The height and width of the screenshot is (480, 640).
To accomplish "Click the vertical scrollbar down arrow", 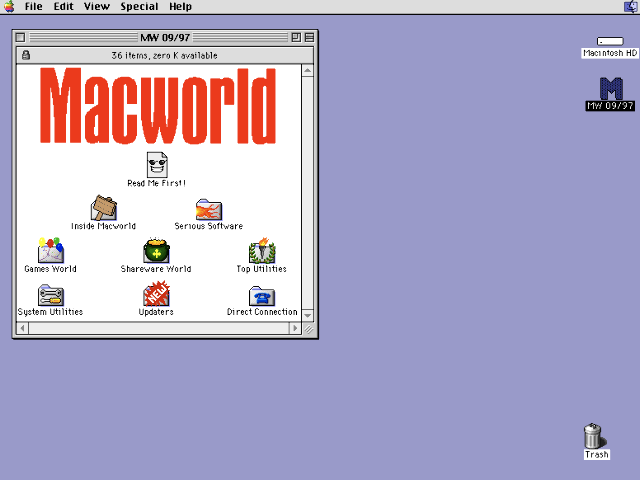I will (308, 316).
